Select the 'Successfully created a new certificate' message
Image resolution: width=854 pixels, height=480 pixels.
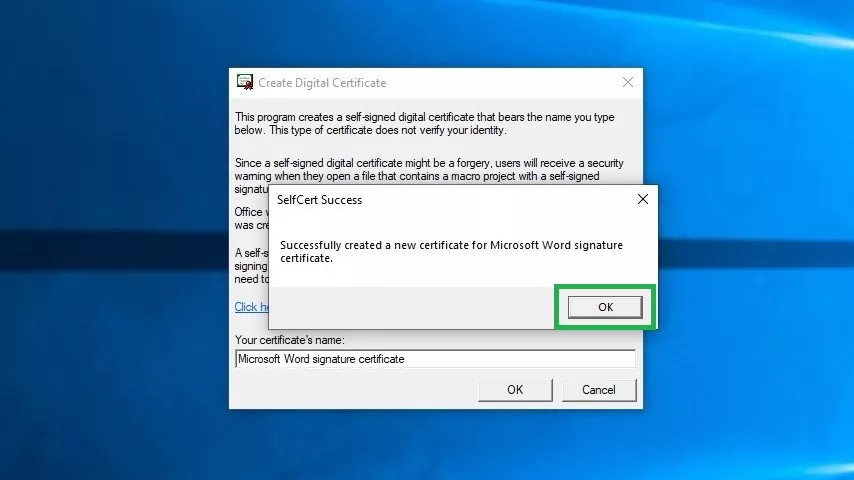coord(451,252)
